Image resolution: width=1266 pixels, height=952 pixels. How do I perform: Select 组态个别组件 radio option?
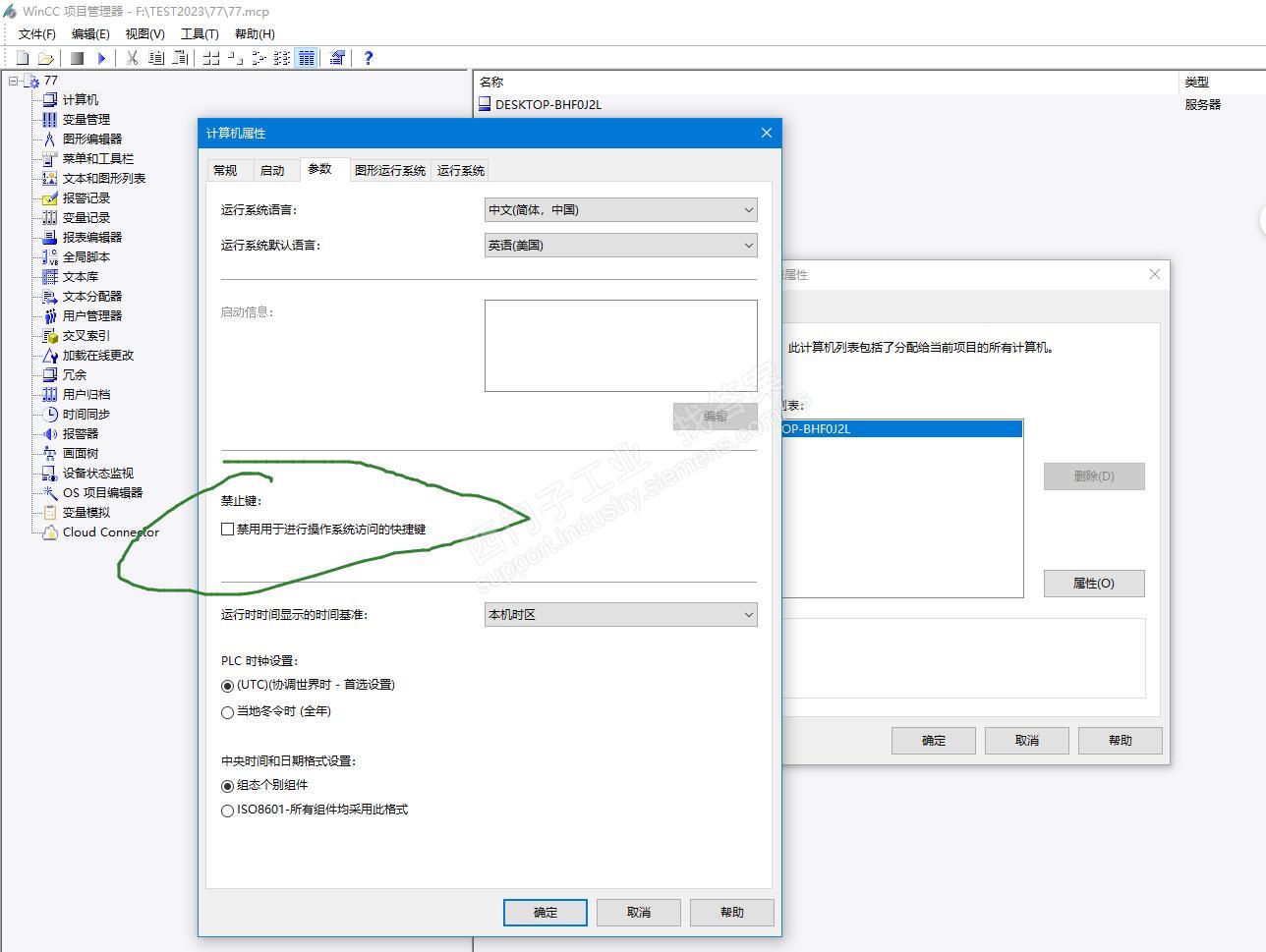[x=228, y=786]
